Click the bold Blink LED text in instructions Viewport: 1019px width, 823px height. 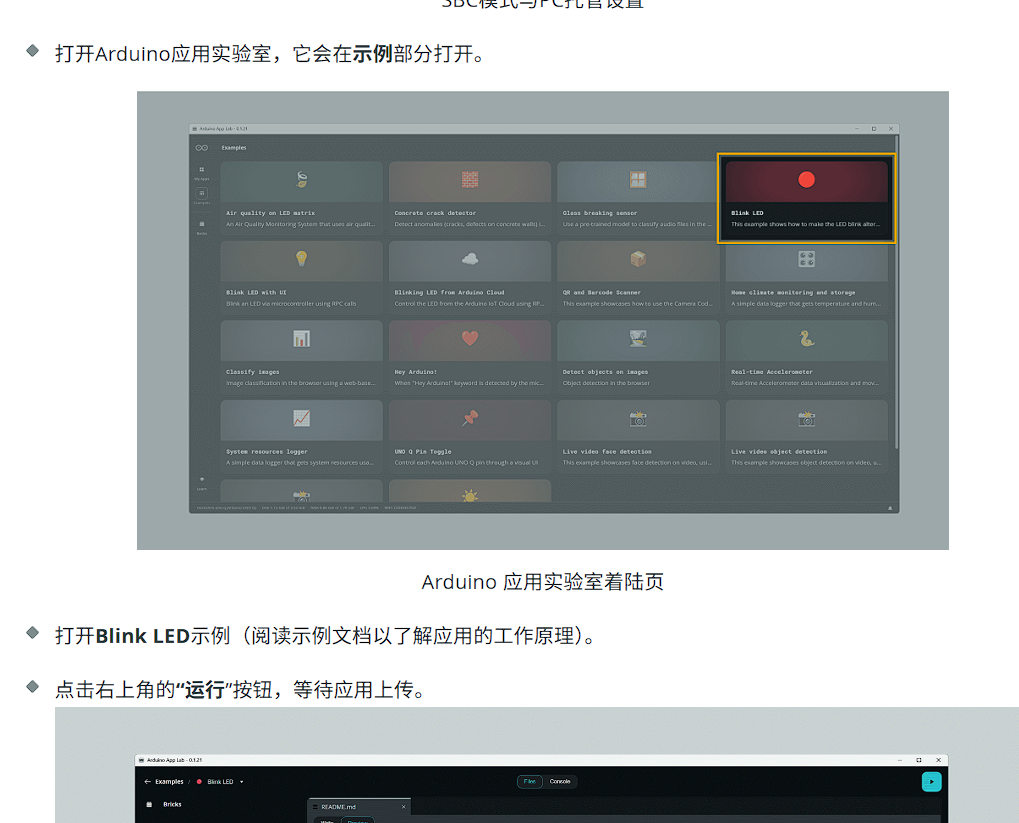(142, 636)
